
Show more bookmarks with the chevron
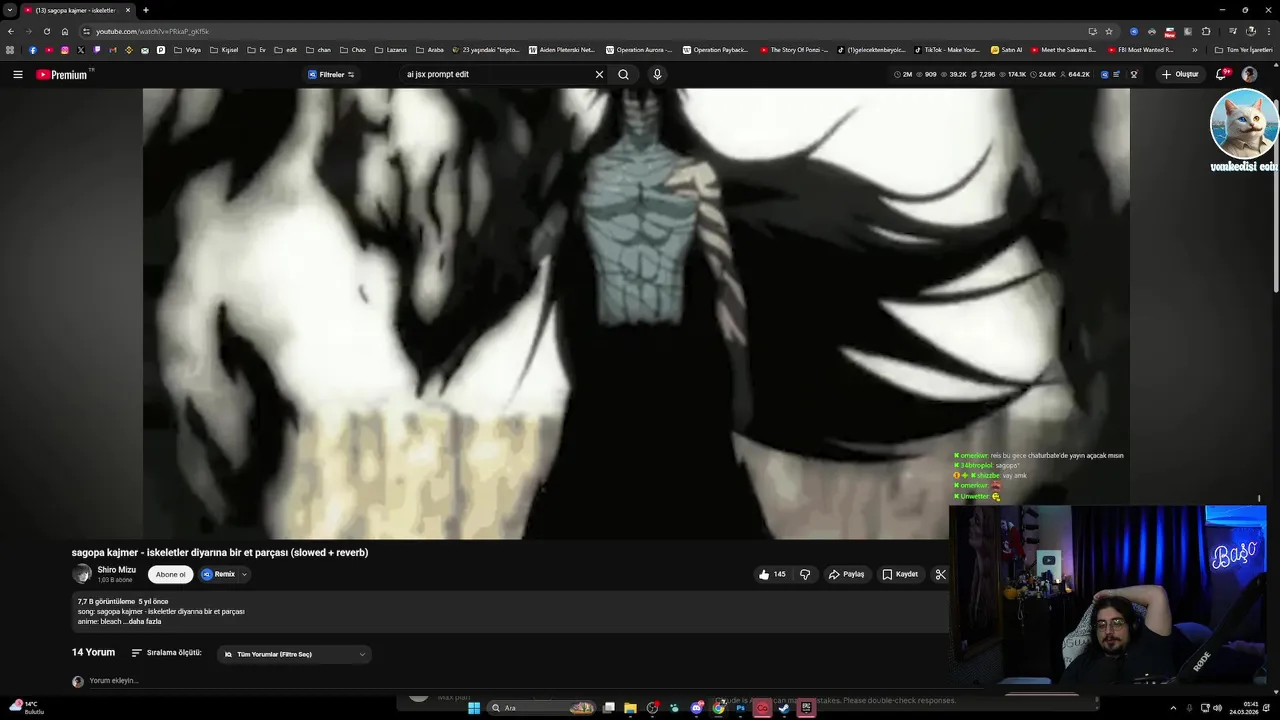1194,50
